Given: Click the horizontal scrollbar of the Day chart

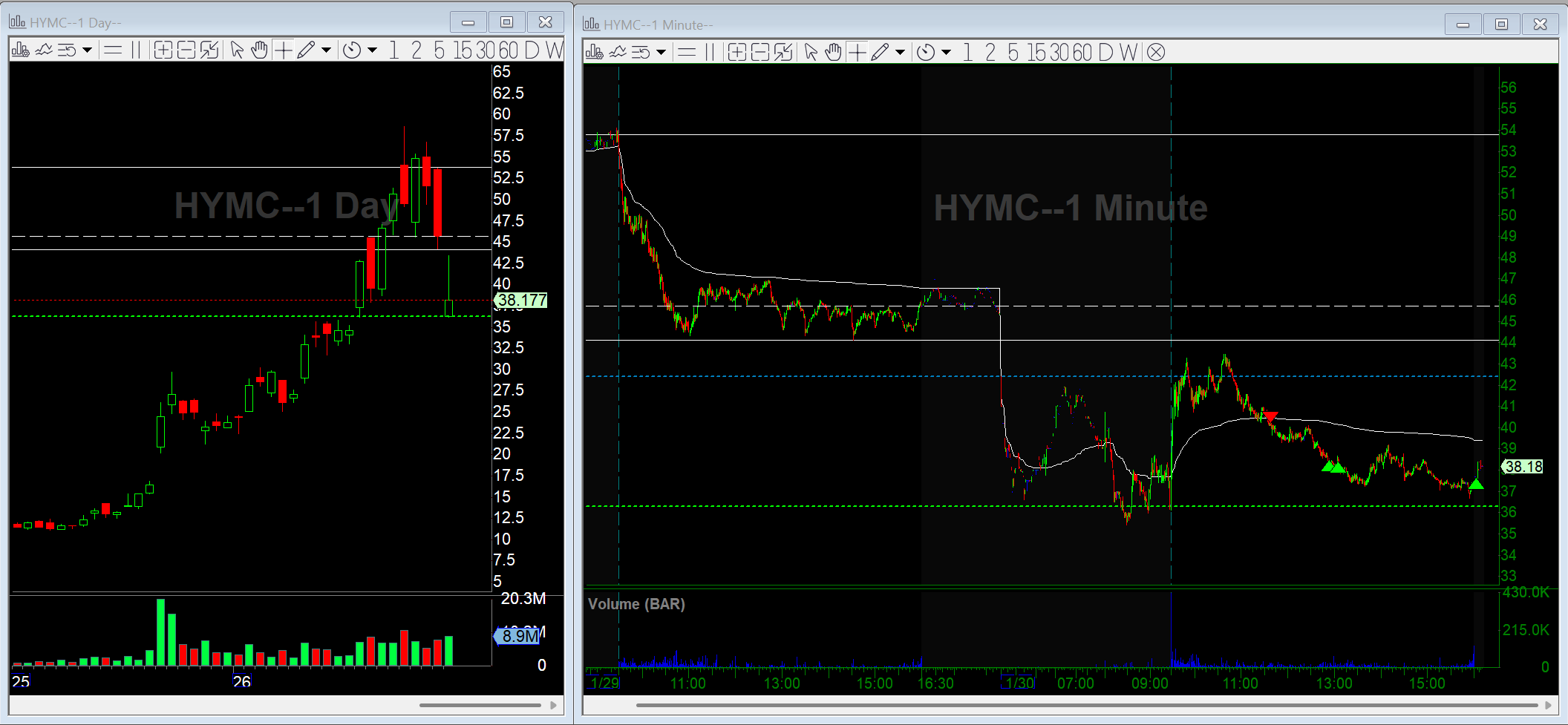Looking at the screenshot, I should (x=480, y=705).
